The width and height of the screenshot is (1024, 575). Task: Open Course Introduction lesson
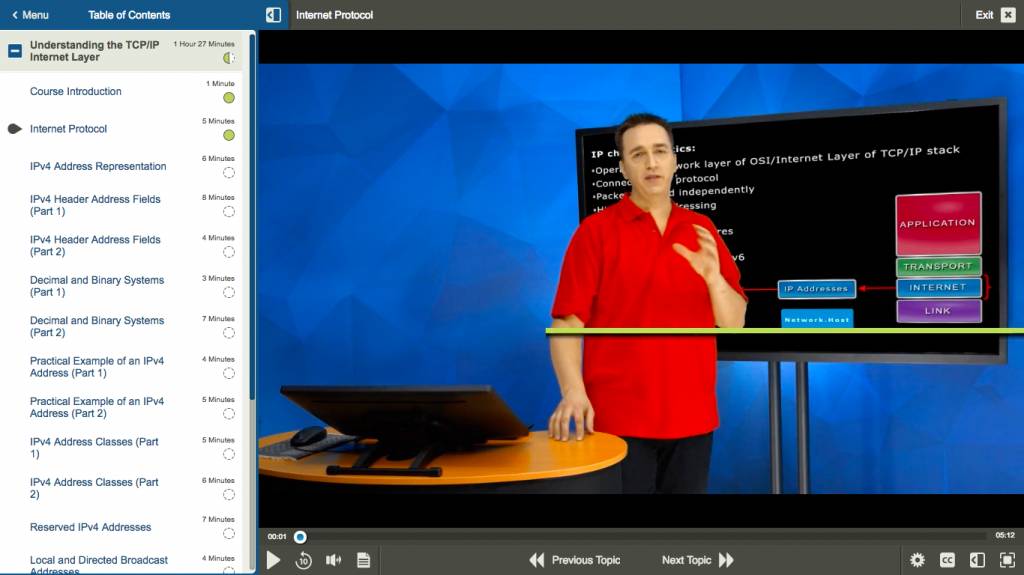point(76,91)
